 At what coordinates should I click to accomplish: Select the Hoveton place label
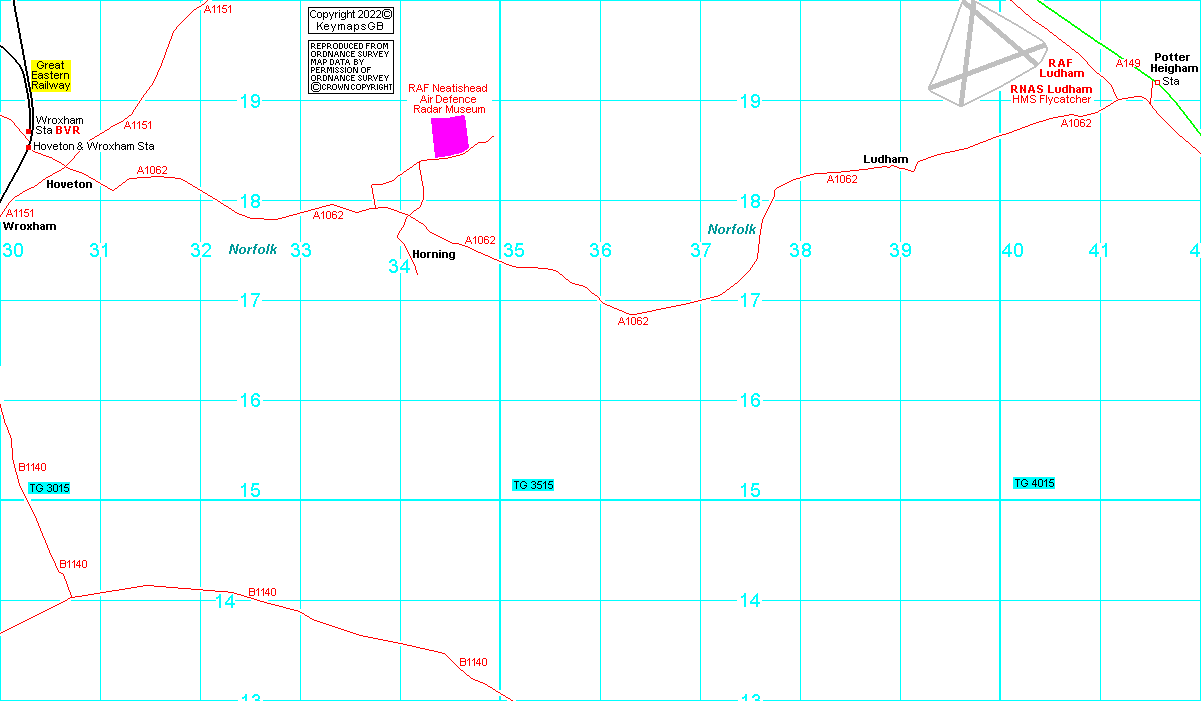point(69,184)
